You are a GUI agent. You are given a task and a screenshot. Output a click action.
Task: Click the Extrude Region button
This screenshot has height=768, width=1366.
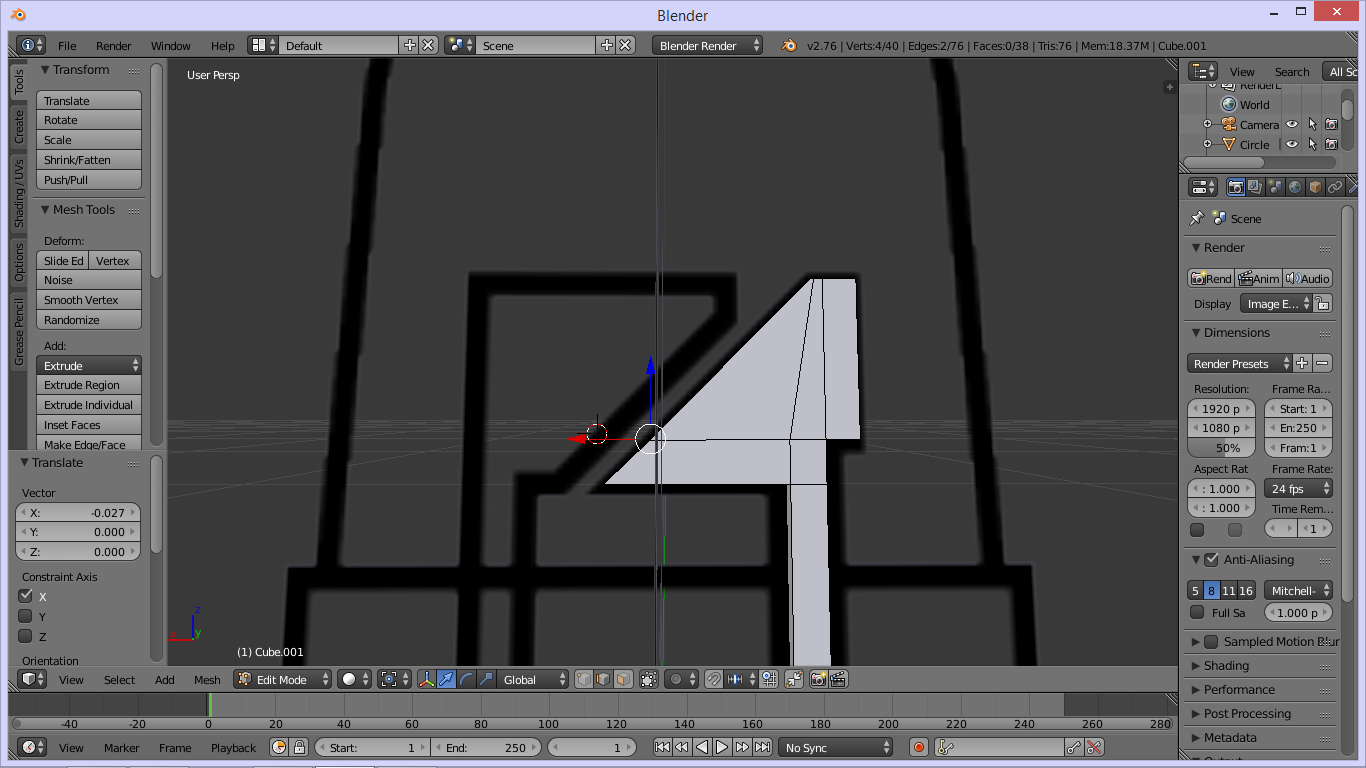89,385
